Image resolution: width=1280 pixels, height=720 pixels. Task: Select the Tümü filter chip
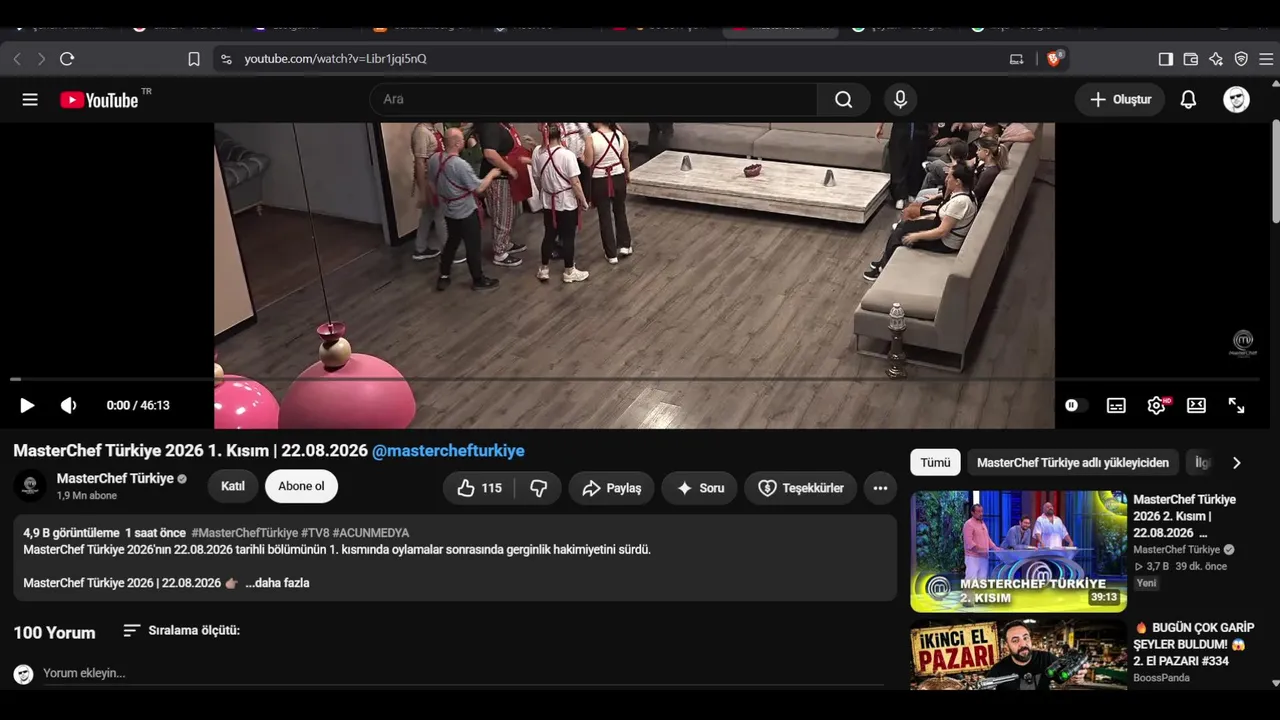(x=935, y=463)
